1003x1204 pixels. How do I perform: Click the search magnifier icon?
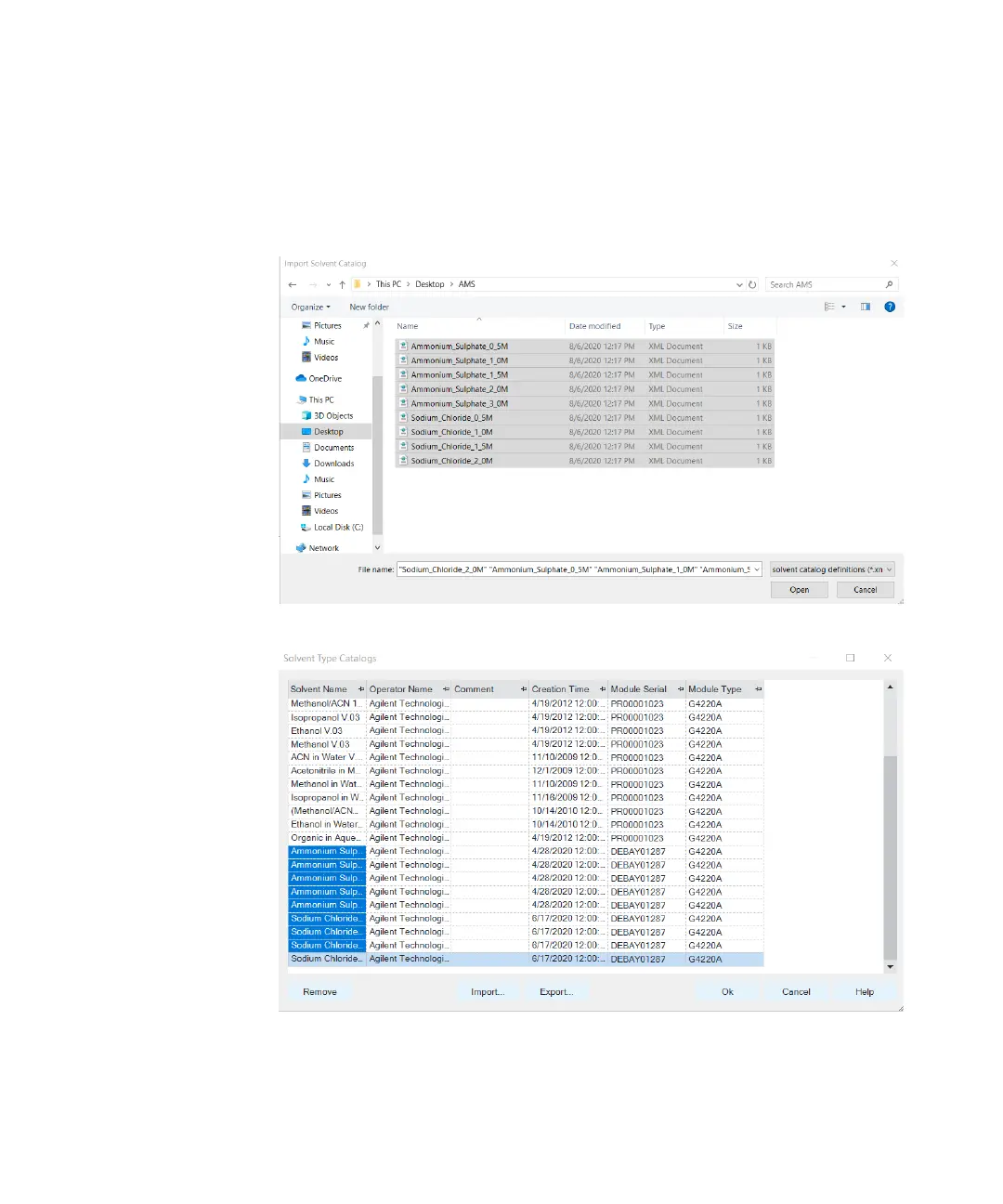[x=889, y=284]
